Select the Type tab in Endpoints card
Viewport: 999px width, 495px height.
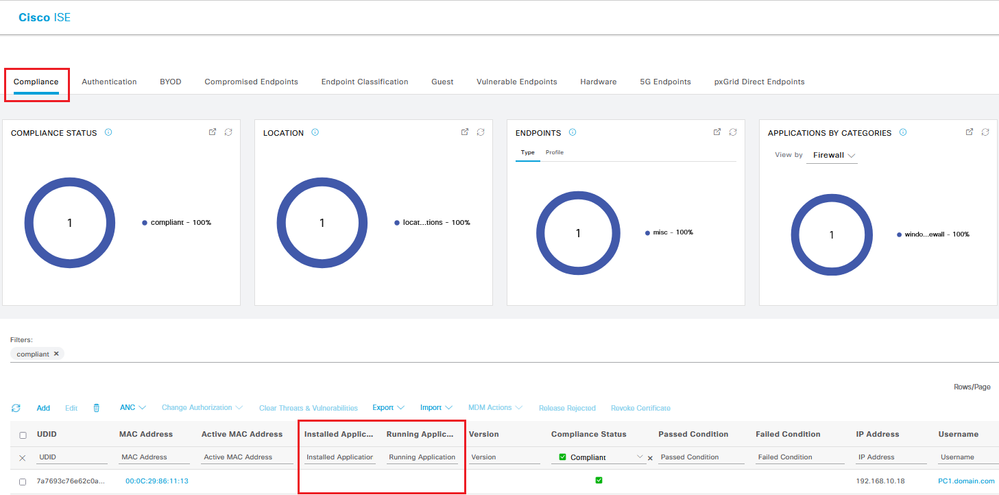point(528,153)
